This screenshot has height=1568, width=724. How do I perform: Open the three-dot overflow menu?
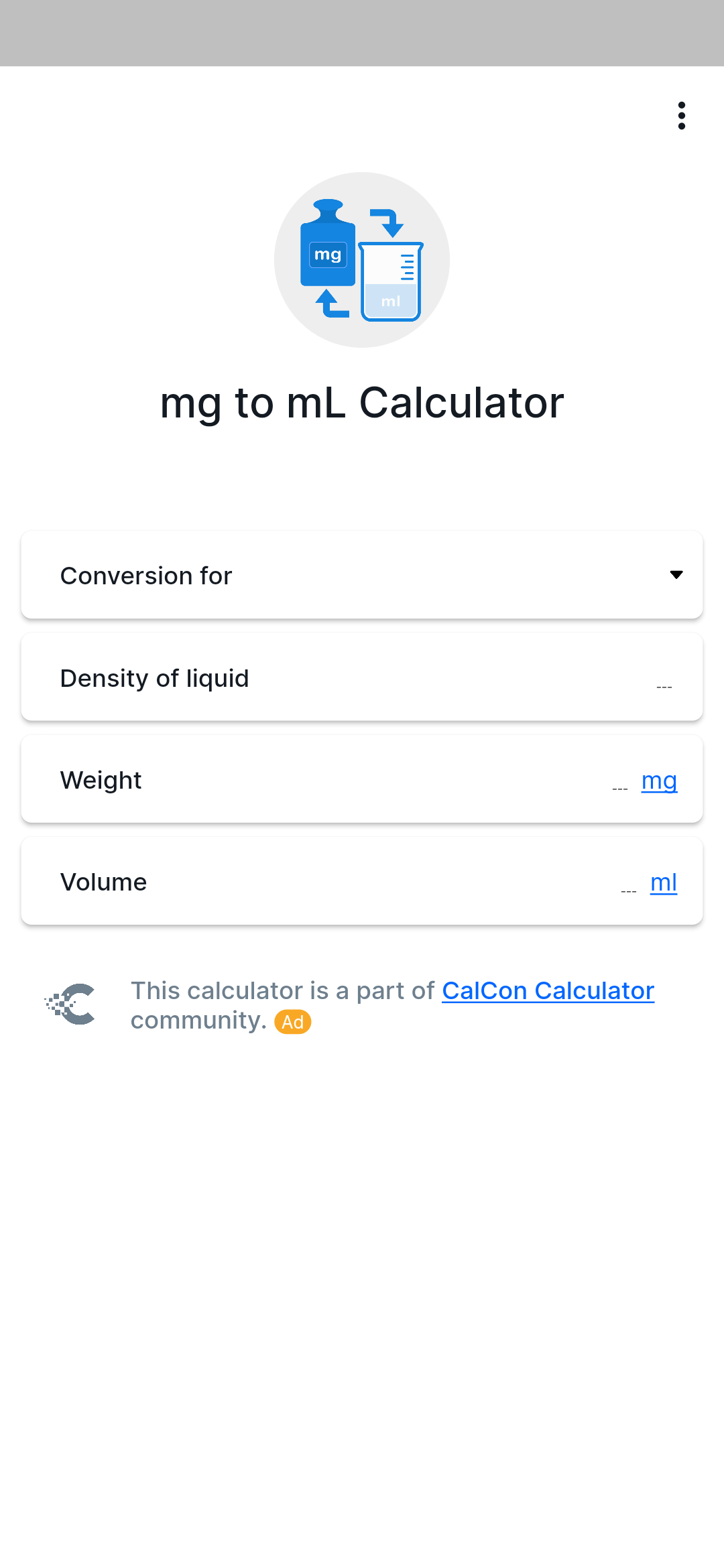[x=681, y=116]
